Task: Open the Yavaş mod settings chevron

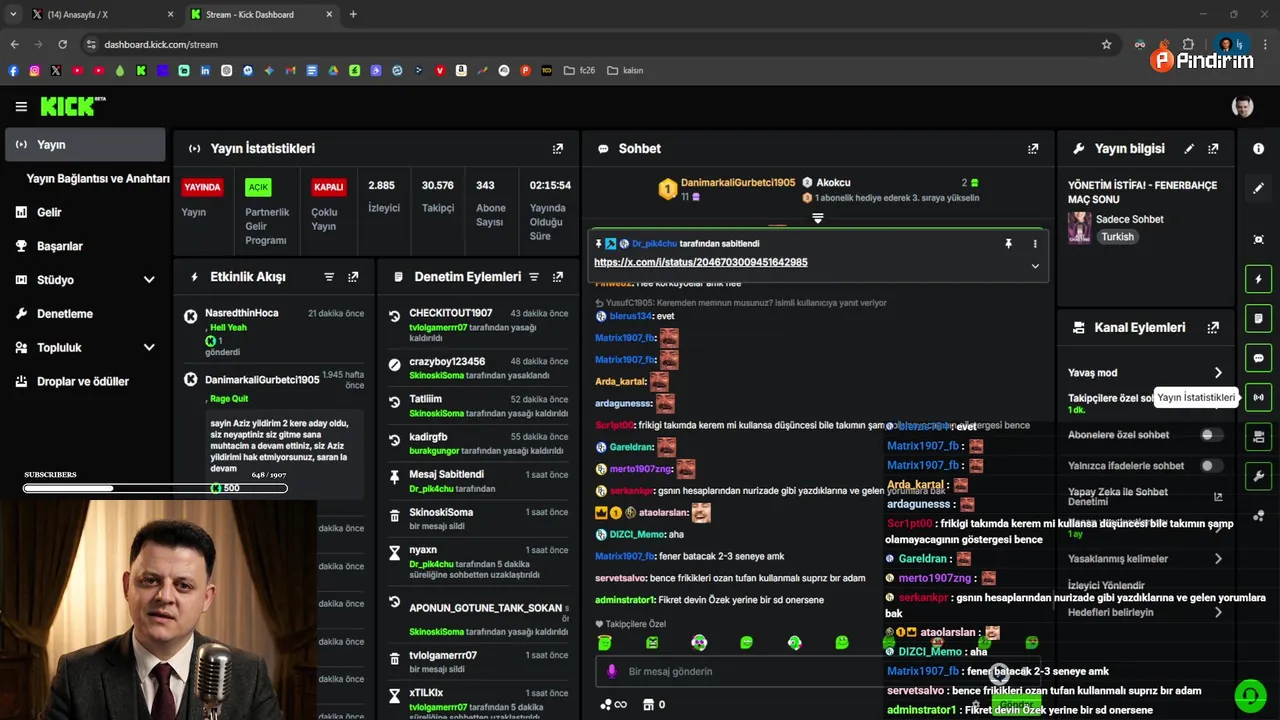Action: [1218, 372]
